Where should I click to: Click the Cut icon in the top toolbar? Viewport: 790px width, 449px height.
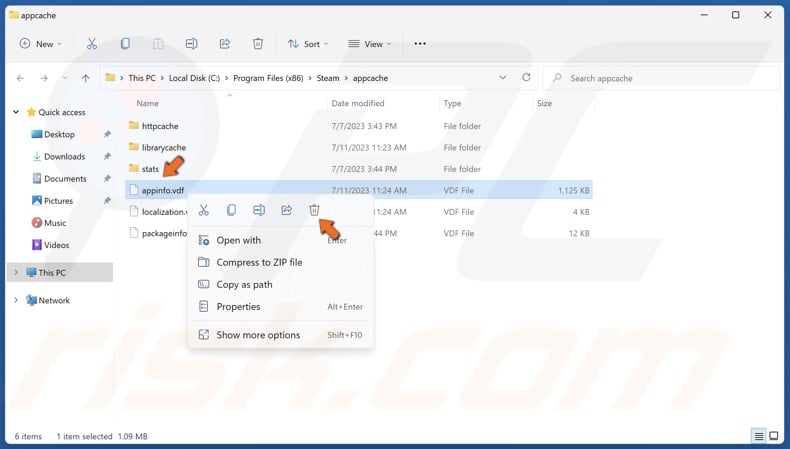[x=92, y=44]
